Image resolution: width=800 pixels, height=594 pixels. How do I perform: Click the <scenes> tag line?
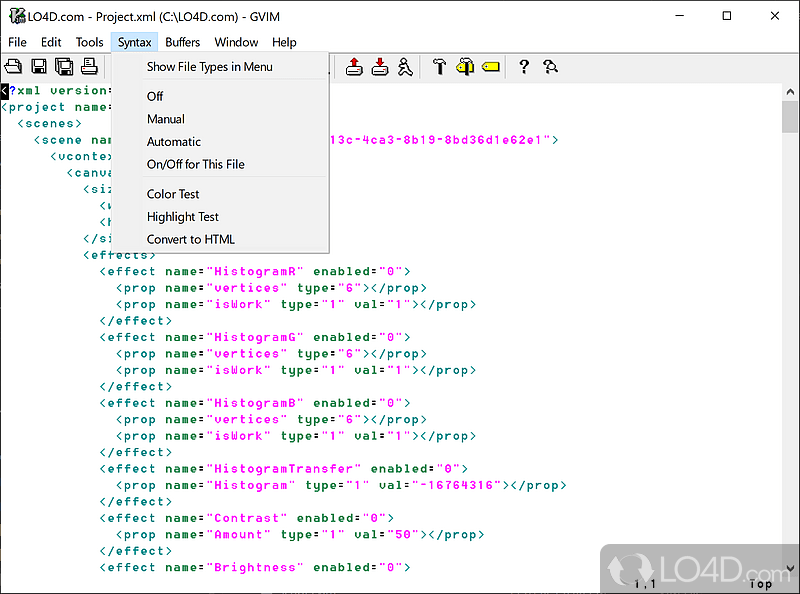[49, 123]
